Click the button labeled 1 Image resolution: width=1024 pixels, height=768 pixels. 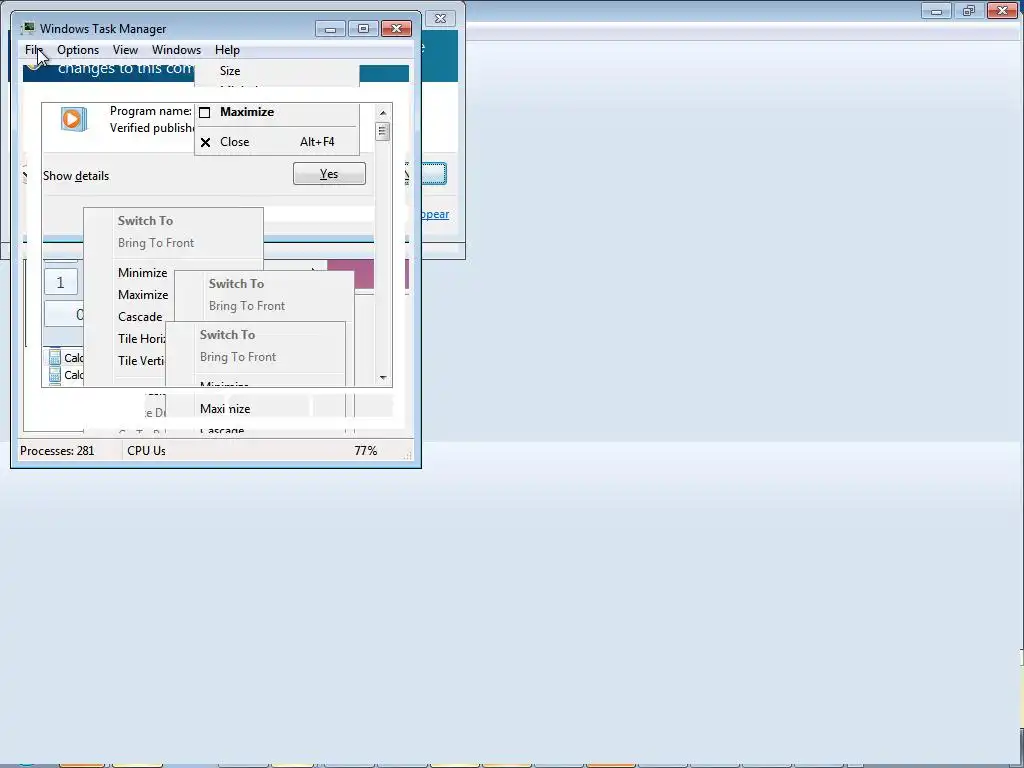pyautogui.click(x=61, y=282)
